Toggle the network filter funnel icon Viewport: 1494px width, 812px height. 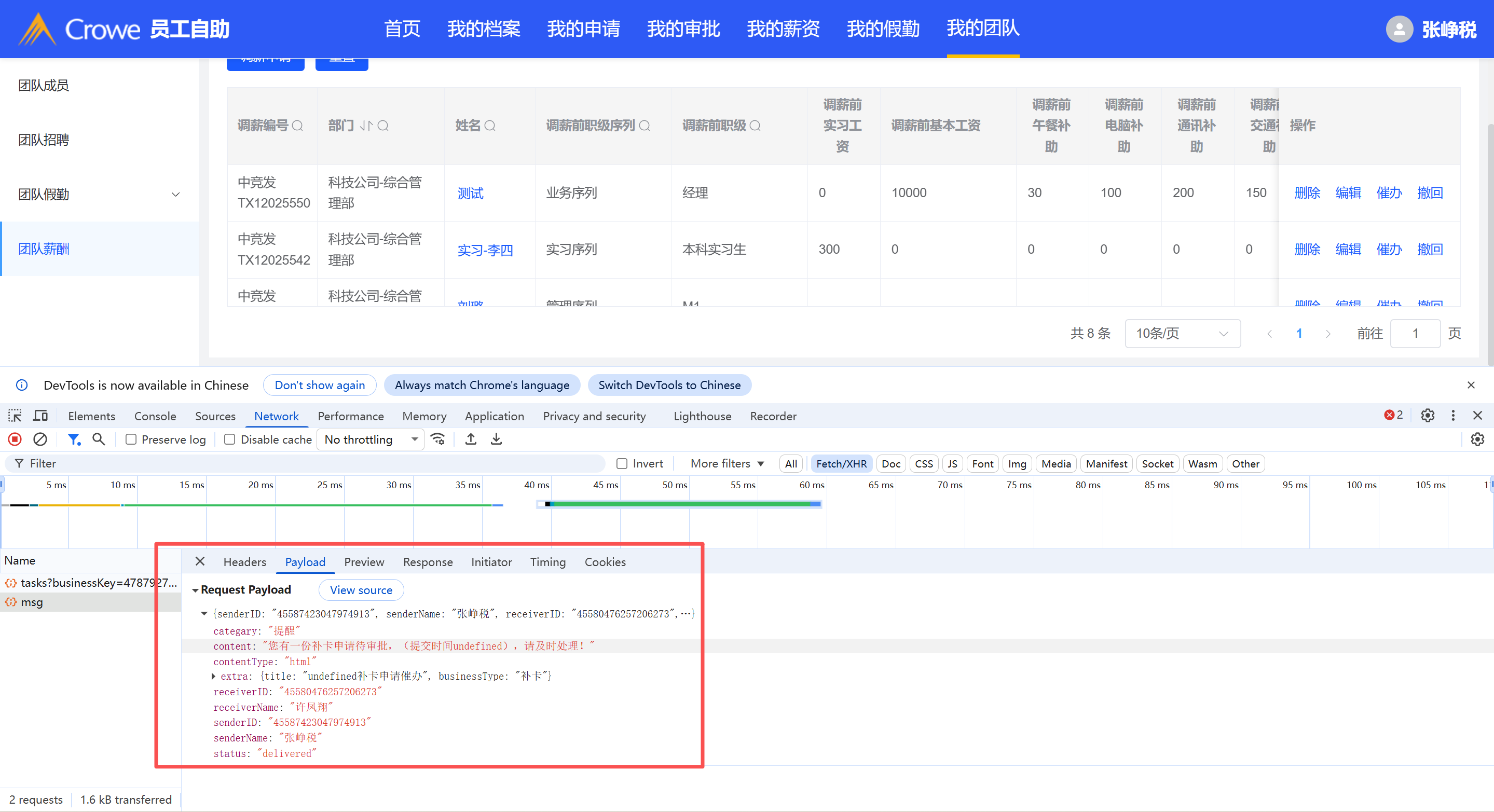74,439
